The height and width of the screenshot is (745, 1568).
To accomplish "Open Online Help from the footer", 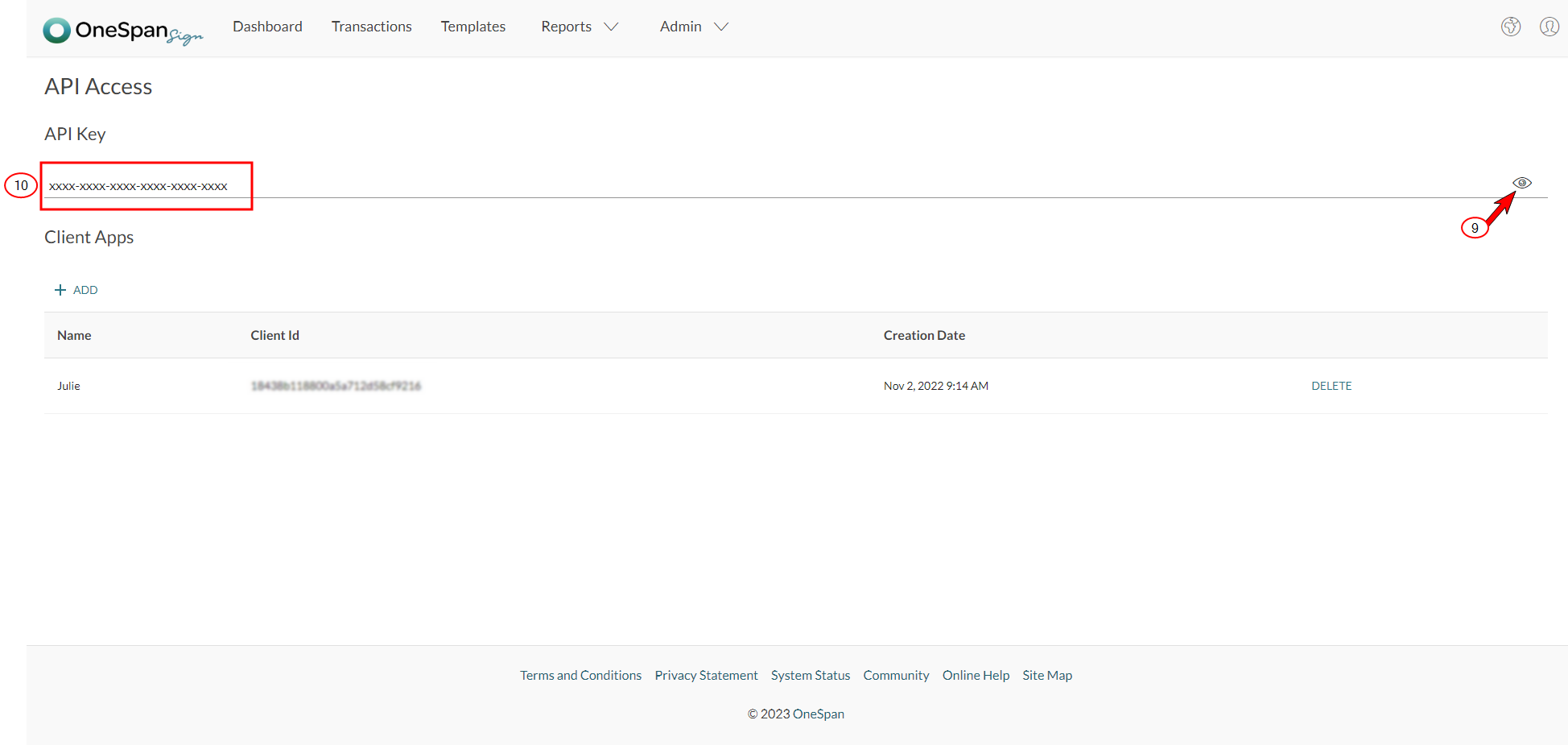I will point(976,675).
